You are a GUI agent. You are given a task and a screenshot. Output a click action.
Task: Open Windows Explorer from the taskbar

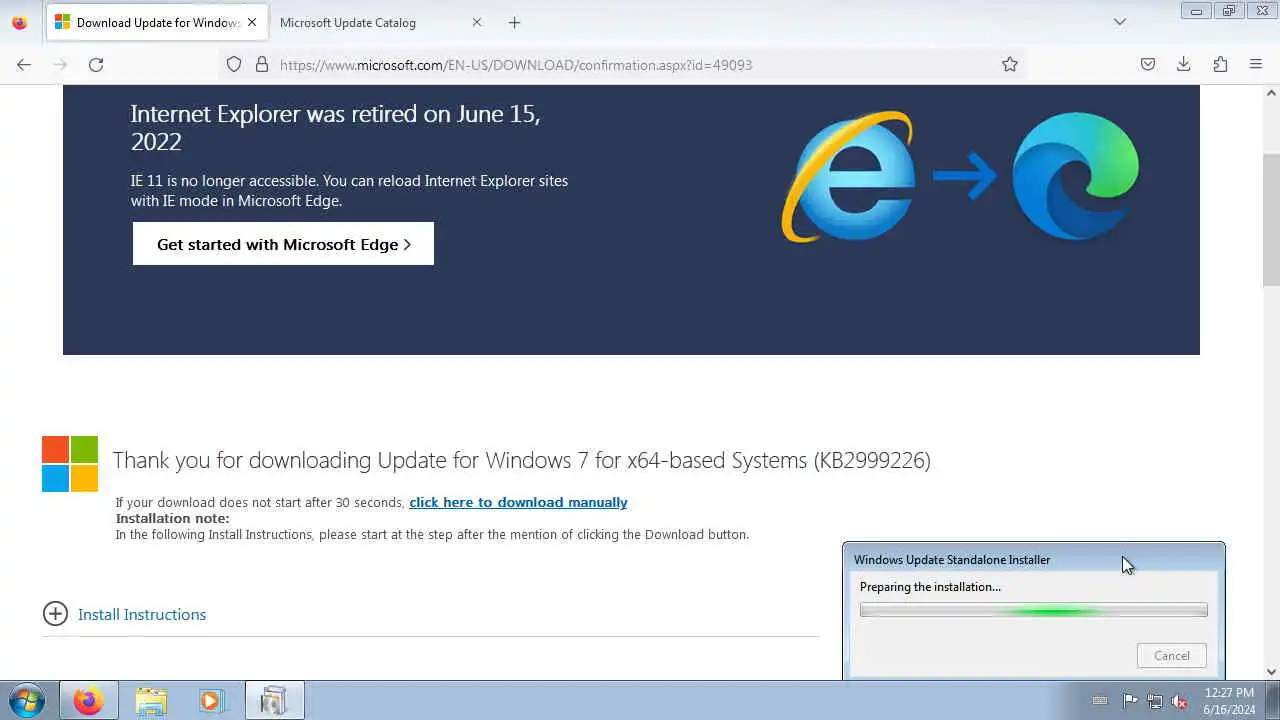[x=151, y=701]
